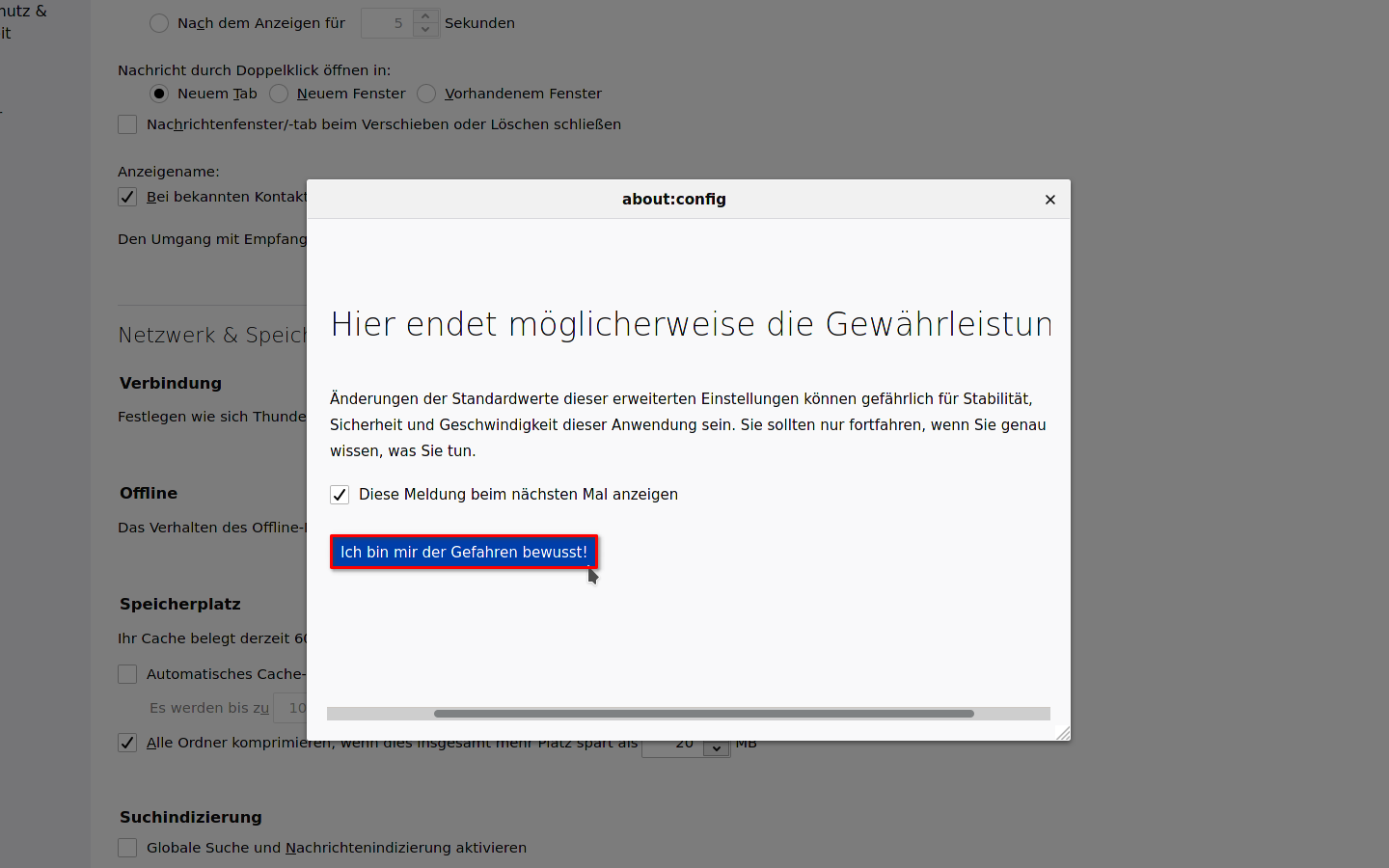Increase Sekunden value with up arrow
Screen dimensions: 1389x868
click(x=426, y=15)
